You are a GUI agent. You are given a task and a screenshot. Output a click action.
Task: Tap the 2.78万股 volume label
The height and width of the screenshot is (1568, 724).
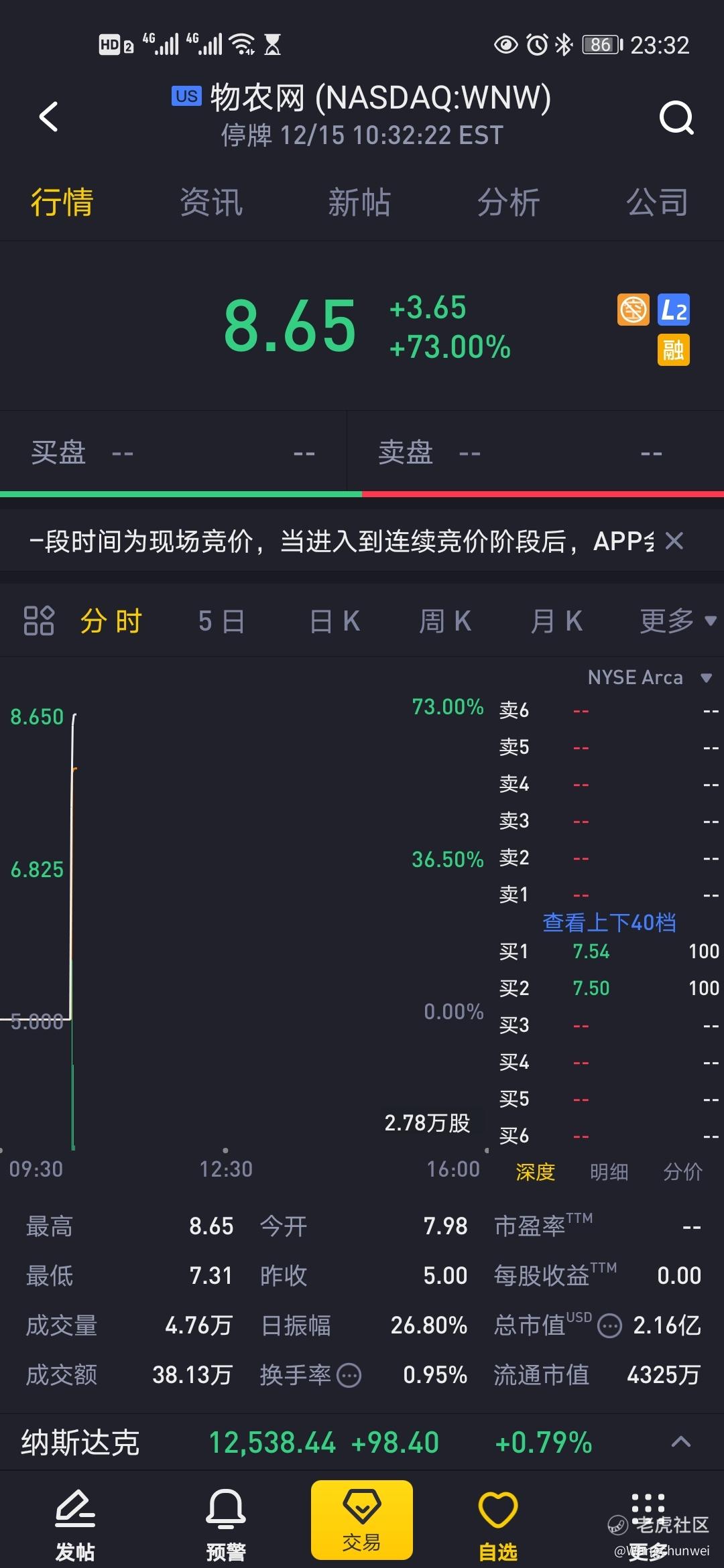[x=427, y=1122]
